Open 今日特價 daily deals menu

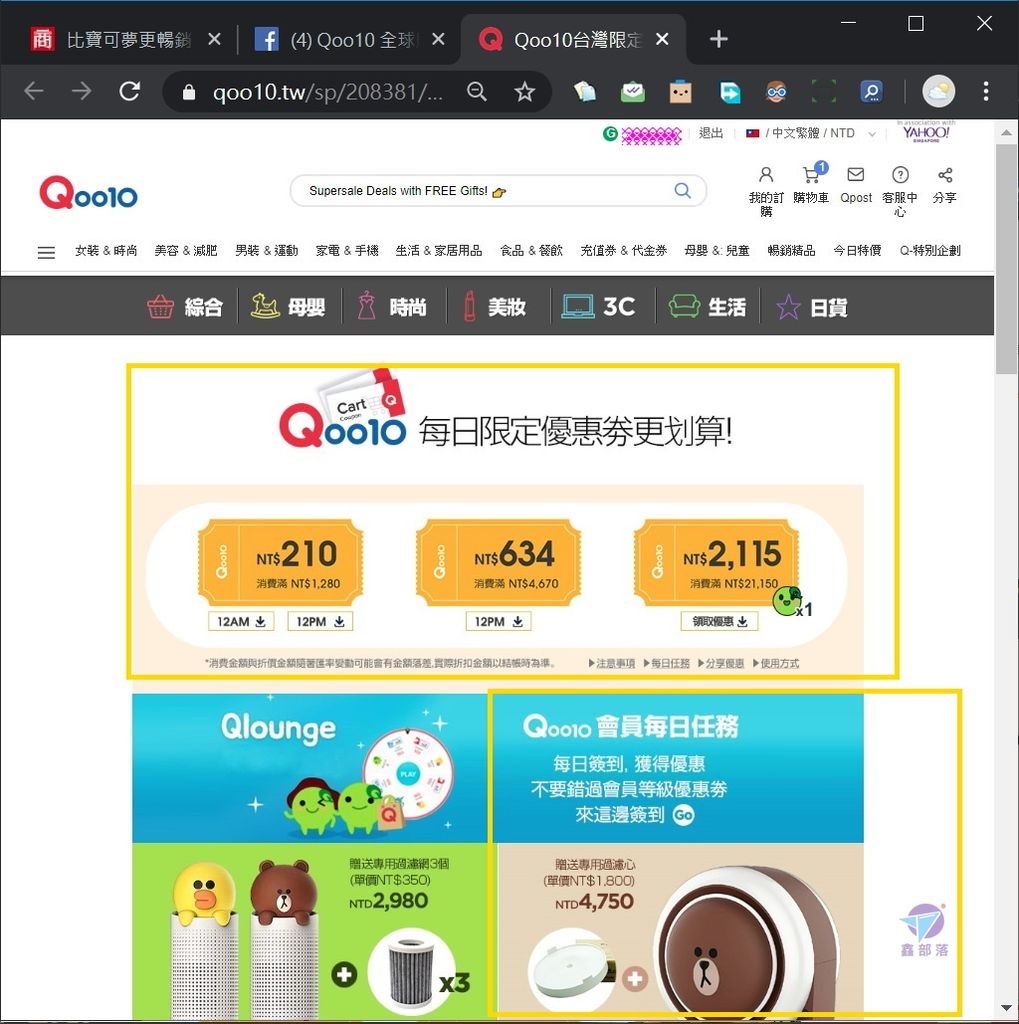tap(857, 251)
